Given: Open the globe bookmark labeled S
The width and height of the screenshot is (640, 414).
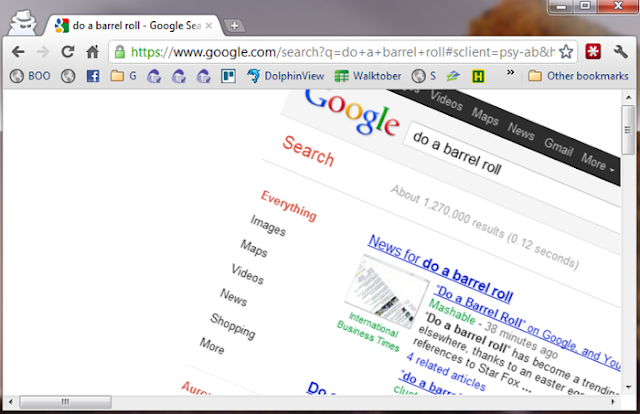Looking at the screenshot, I should point(424,76).
